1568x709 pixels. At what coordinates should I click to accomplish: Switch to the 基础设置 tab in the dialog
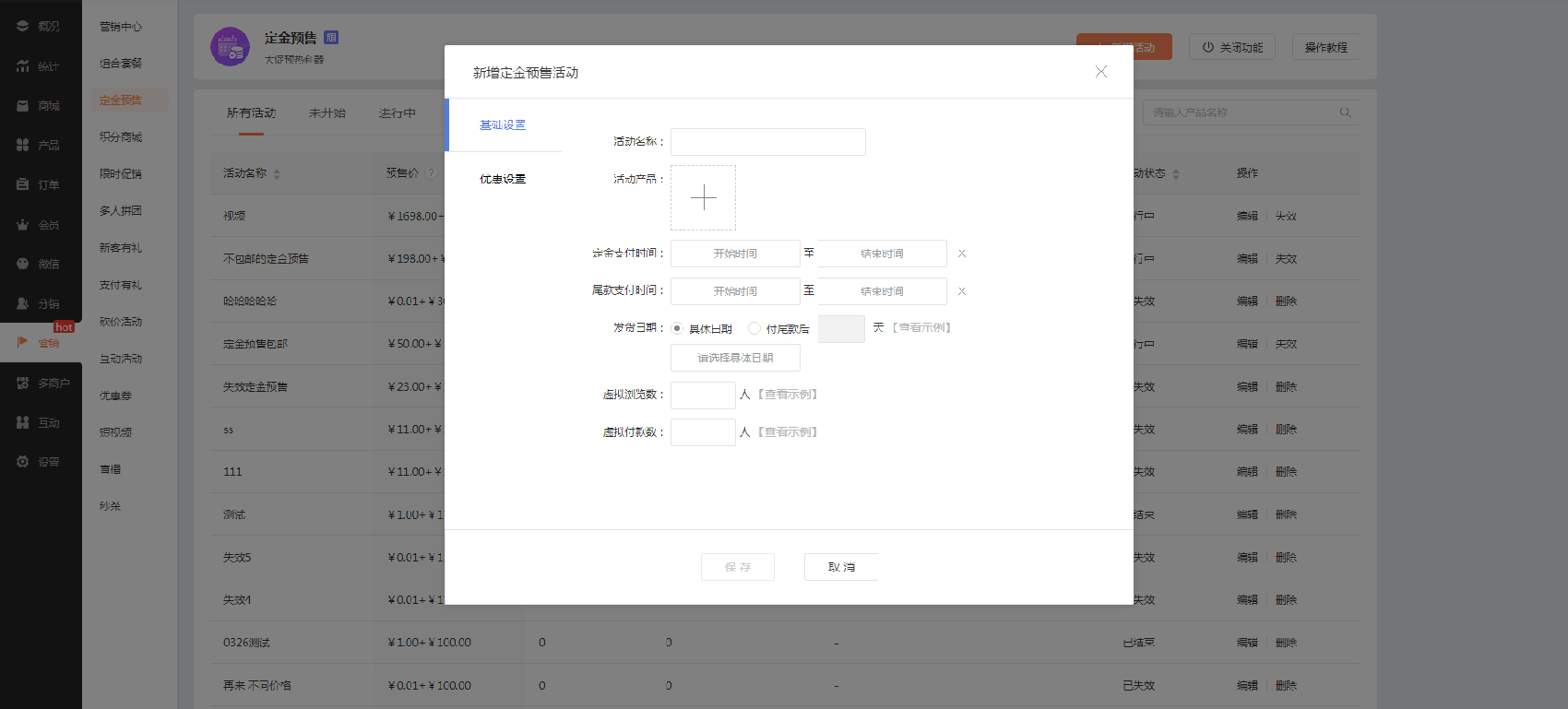(x=503, y=125)
